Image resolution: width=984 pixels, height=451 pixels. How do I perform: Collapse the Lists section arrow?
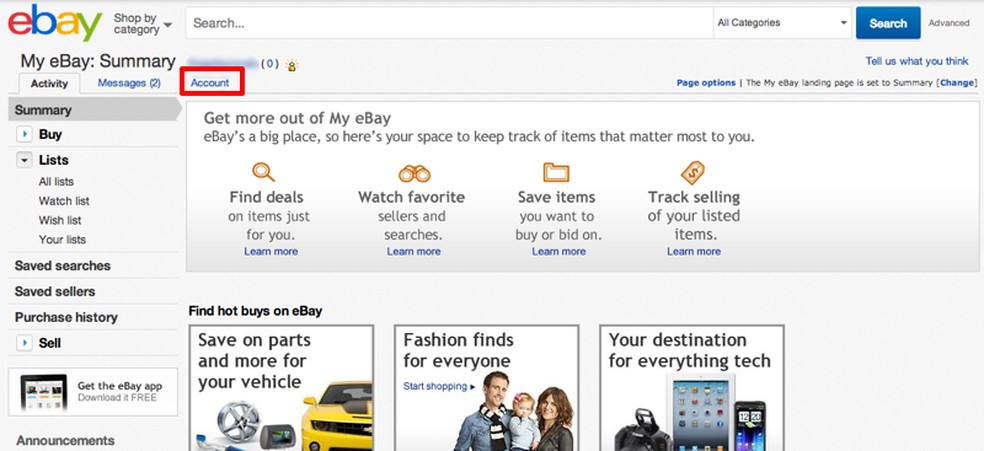click(24, 160)
